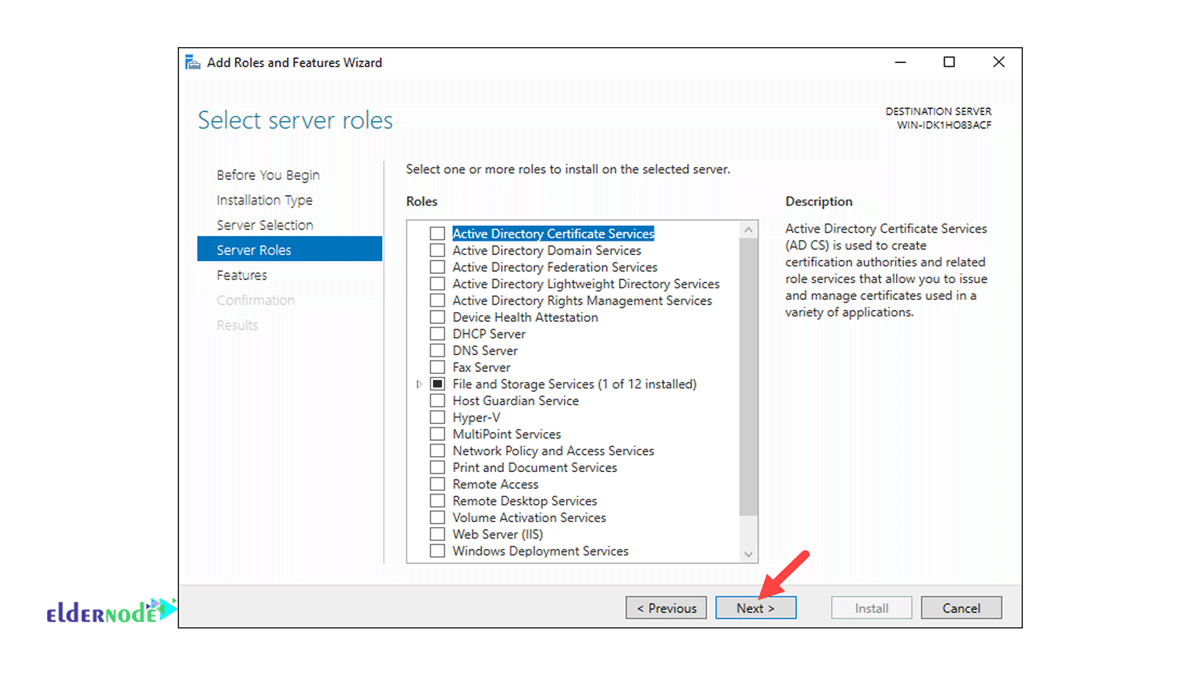Select the Fax Server checkbox
This screenshot has height=675, width=1200.
coord(437,367)
